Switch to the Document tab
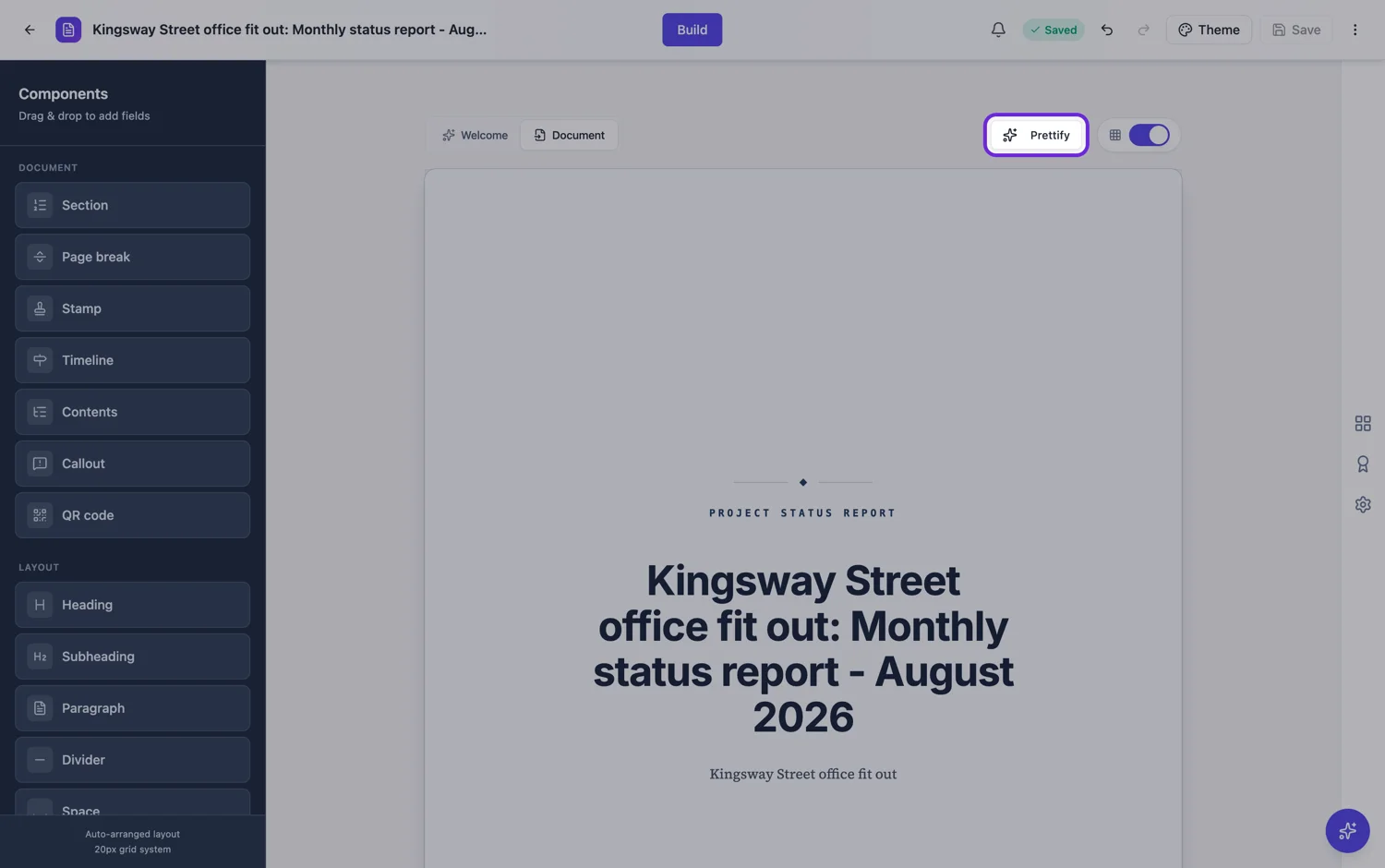 [569, 135]
